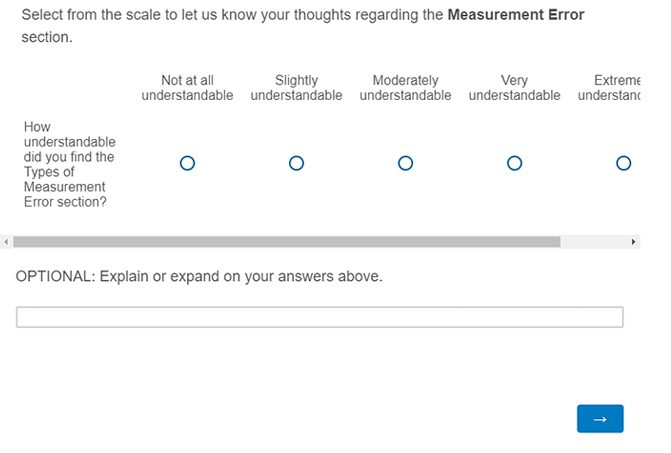Click the 'OPTIONAL: Explain or expand' prompt text
The width and height of the screenshot is (671, 453).
tap(199, 276)
